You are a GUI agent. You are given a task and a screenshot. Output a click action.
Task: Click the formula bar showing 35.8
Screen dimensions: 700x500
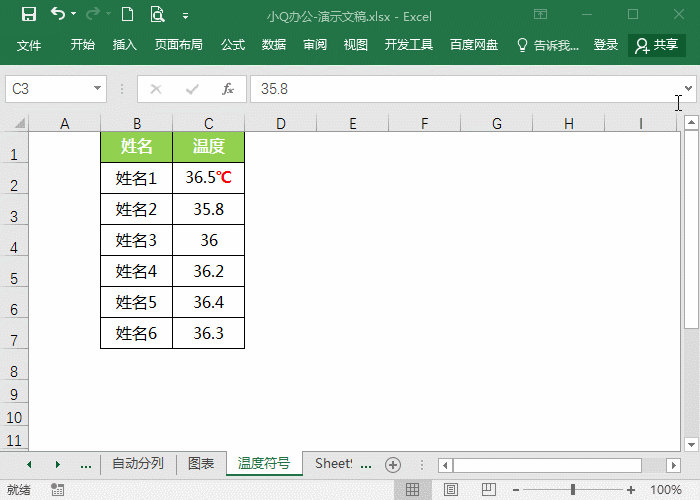tap(464, 89)
